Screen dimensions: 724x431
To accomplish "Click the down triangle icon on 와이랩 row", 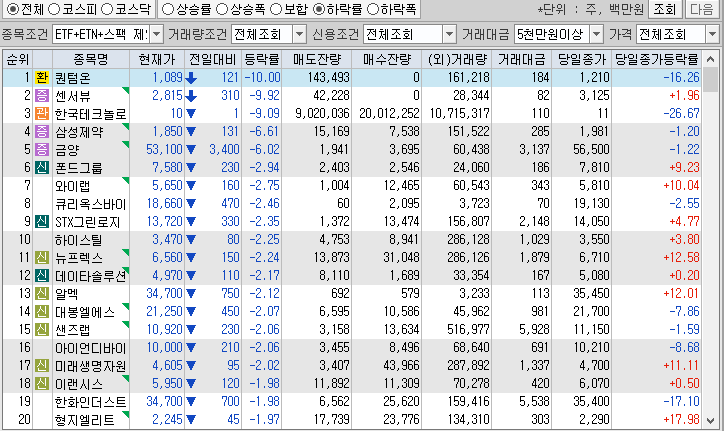I will tap(191, 186).
